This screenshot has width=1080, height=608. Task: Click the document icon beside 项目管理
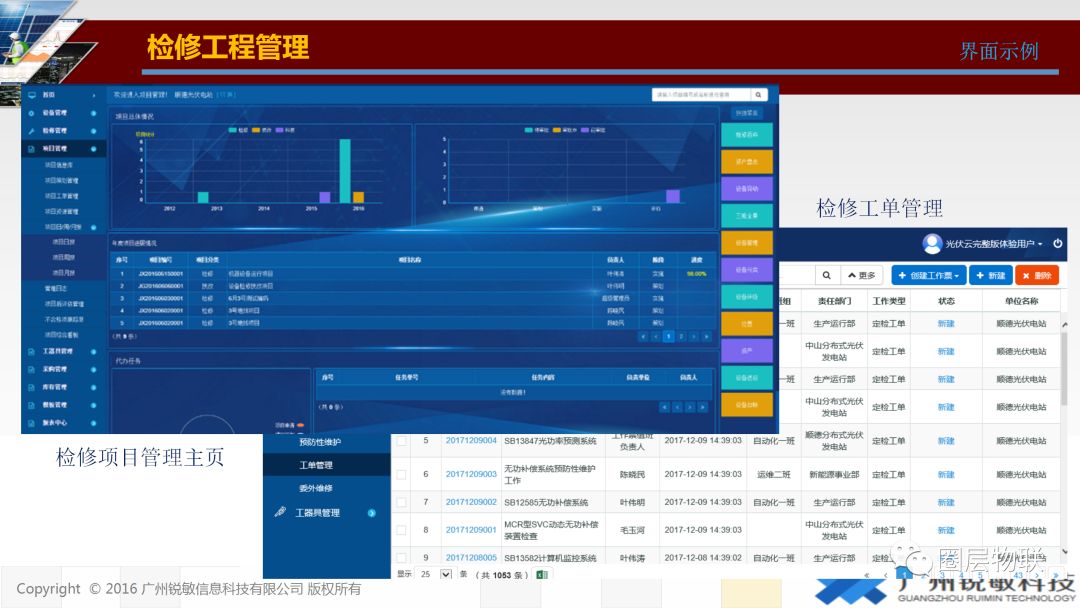pos(32,149)
